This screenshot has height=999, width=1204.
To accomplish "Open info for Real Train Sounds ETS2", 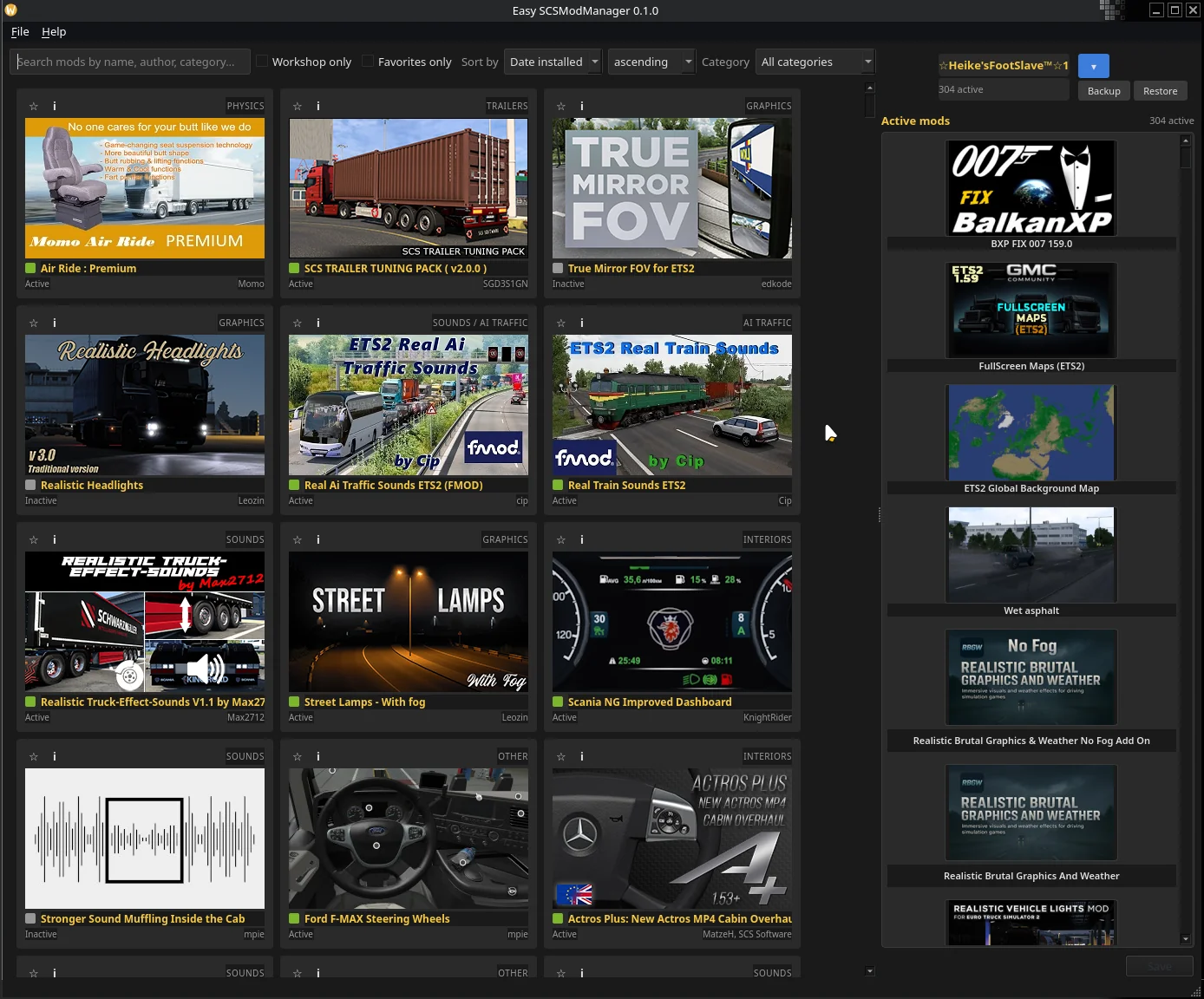I will tap(582, 323).
